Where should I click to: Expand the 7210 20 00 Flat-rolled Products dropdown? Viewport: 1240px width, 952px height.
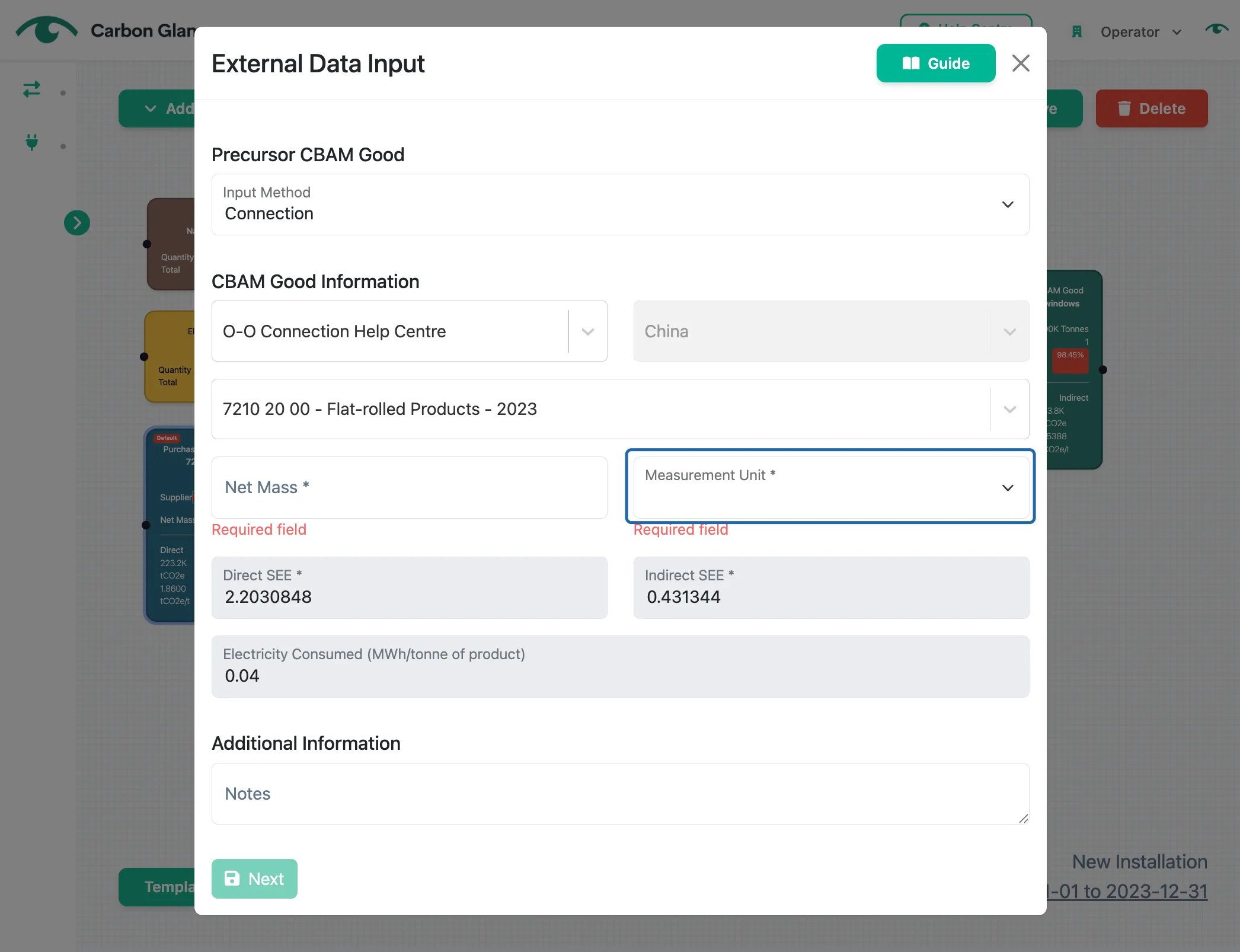[620, 409]
